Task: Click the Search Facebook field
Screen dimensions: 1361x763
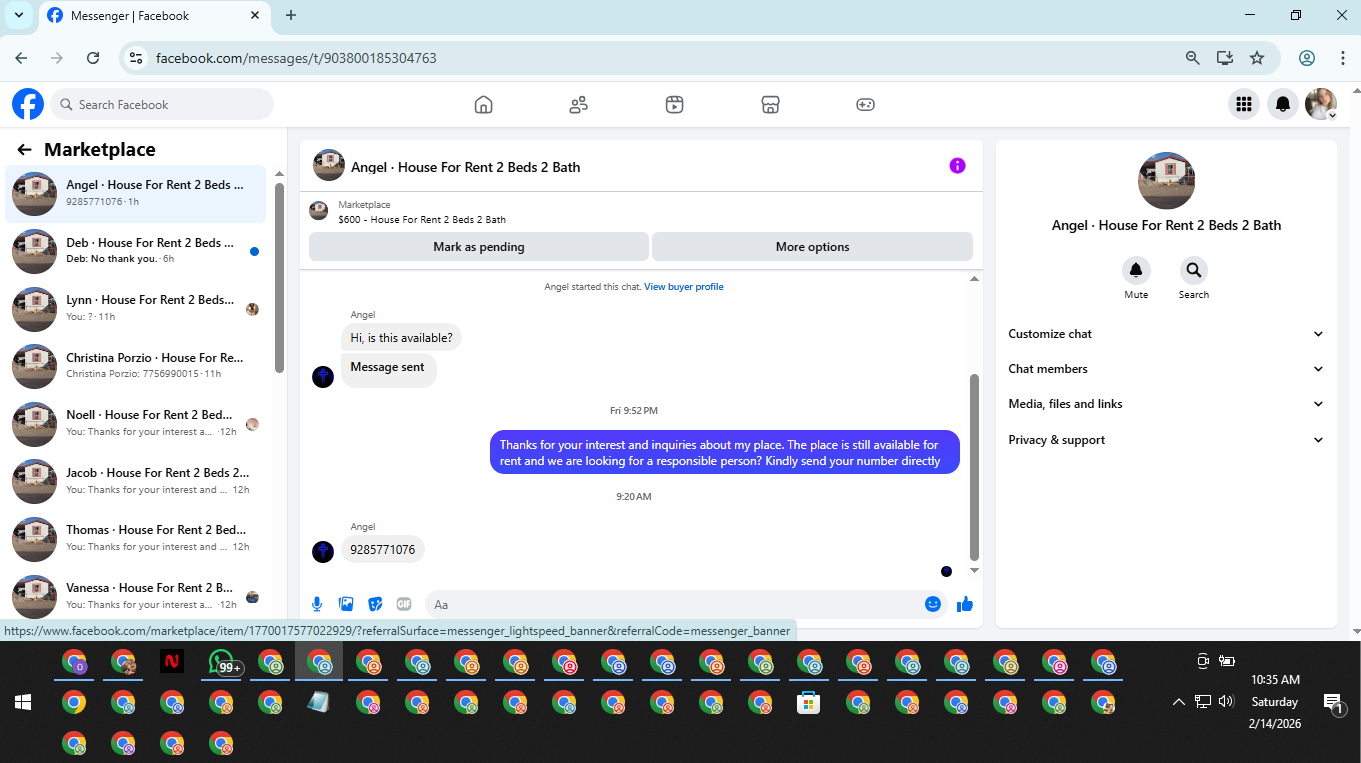Action: pyautogui.click(x=162, y=104)
